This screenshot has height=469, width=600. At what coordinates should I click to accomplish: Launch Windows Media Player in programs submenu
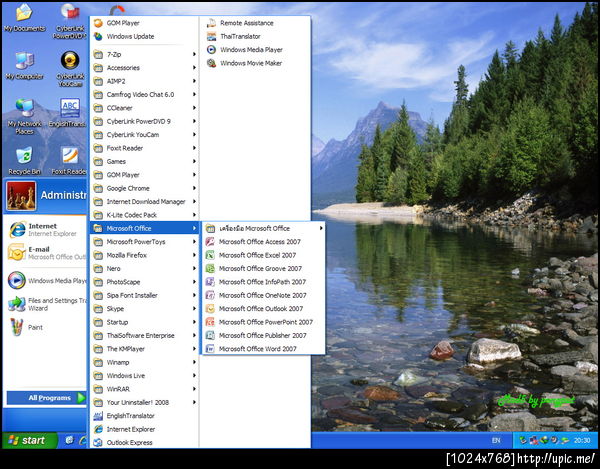tap(254, 49)
